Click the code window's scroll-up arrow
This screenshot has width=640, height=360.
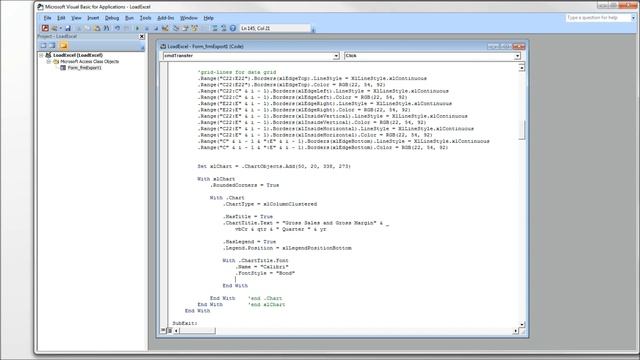[x=522, y=68]
